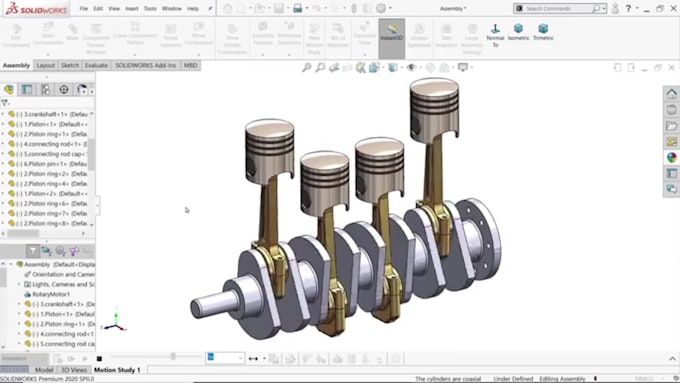Expand 4.connecting rod<1> in motion study tree
The height and width of the screenshot is (383, 680).
(19, 334)
